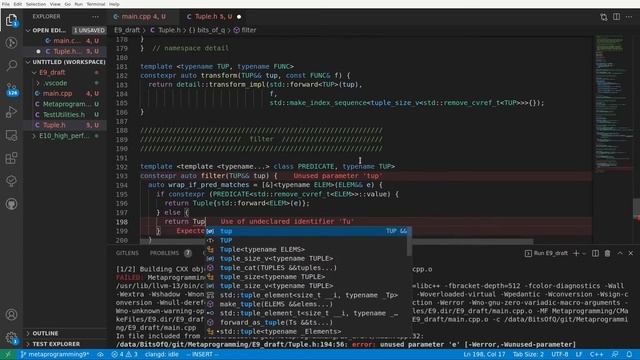Open the Extensions view
Viewport: 640px width, 360px height.
(11, 158)
